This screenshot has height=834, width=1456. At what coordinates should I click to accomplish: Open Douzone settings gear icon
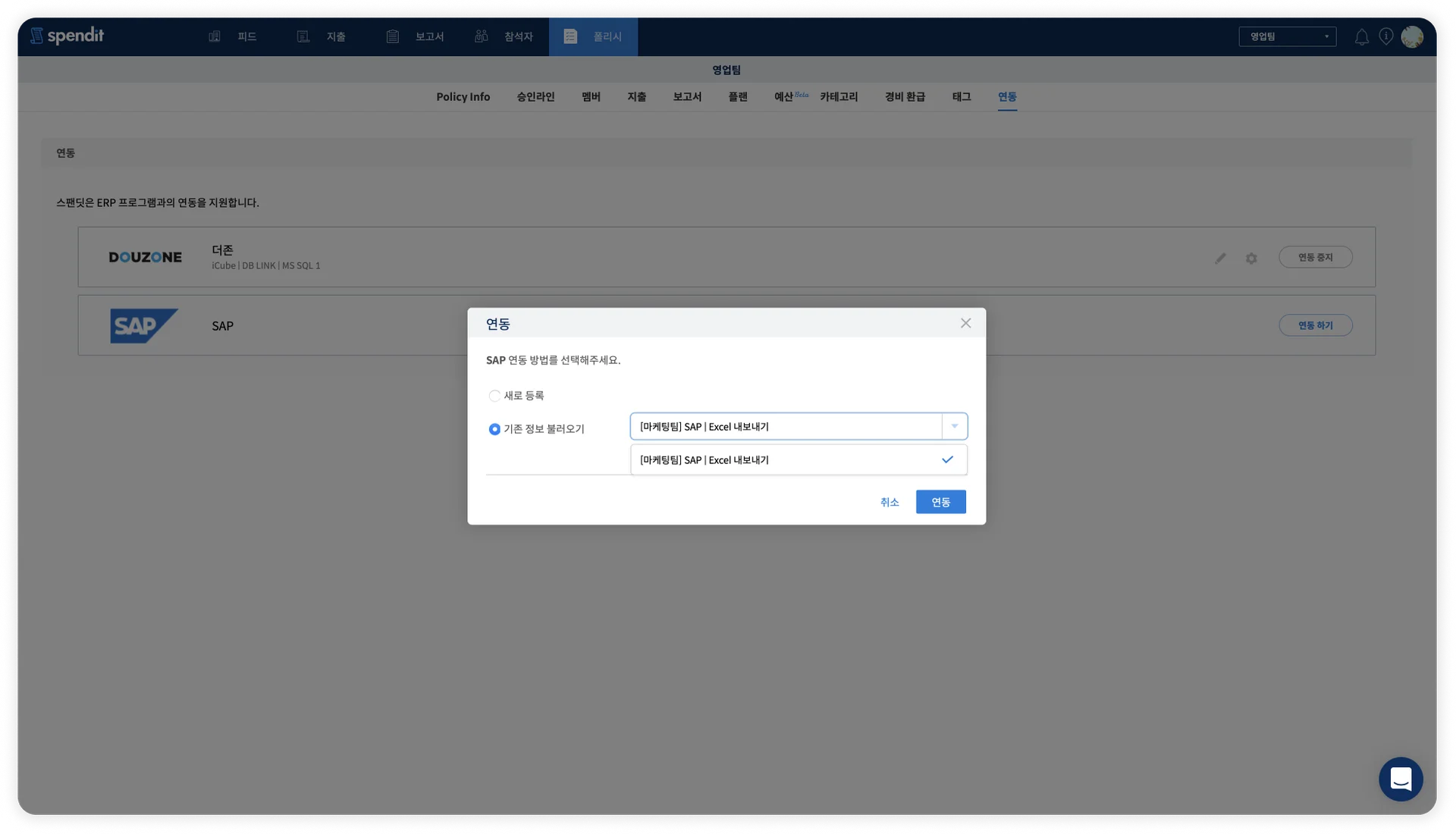tap(1251, 258)
